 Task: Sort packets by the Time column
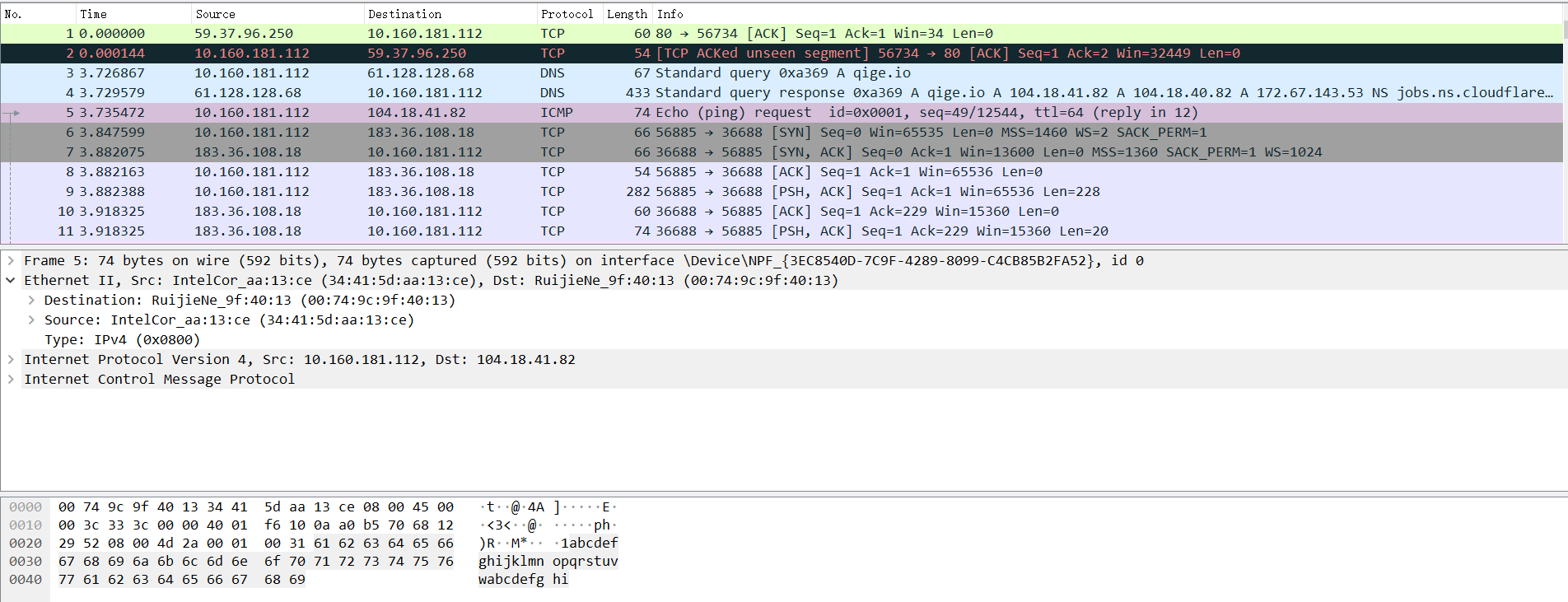[133, 14]
